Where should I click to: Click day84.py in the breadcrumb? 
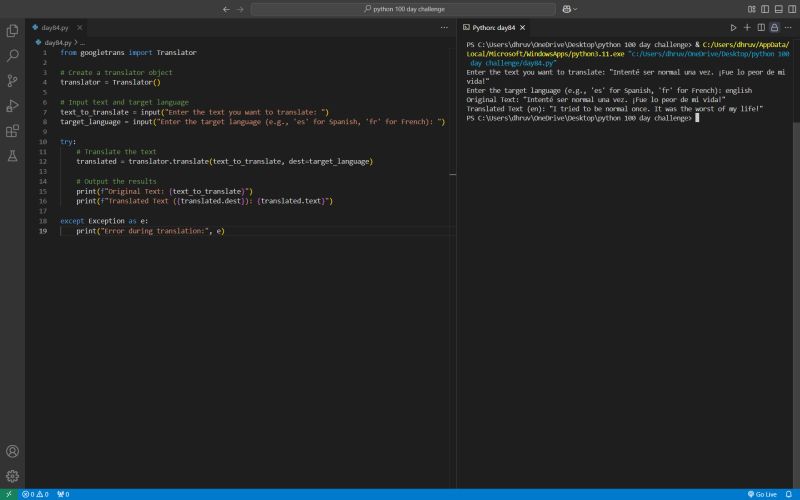point(58,43)
